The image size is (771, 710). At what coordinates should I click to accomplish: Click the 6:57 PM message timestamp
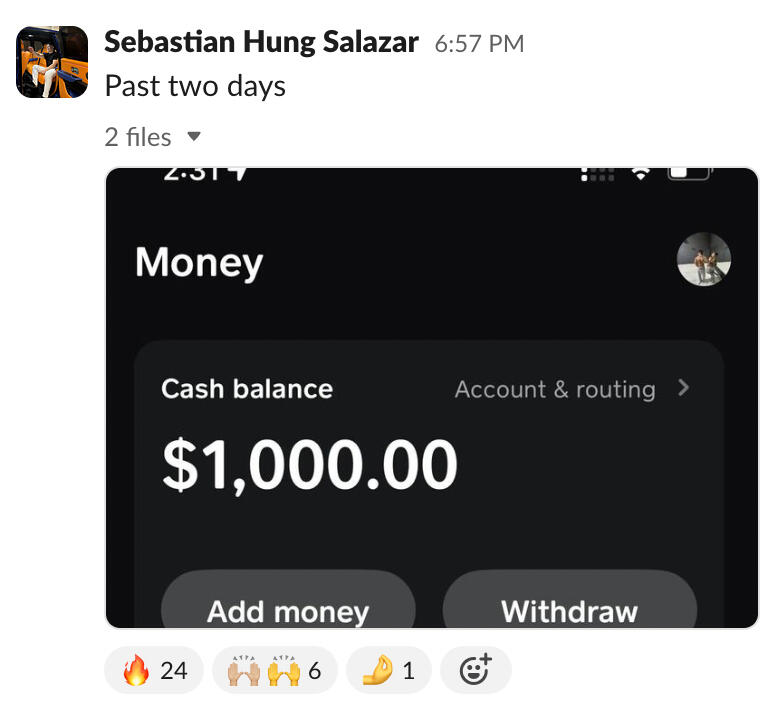pos(479,43)
